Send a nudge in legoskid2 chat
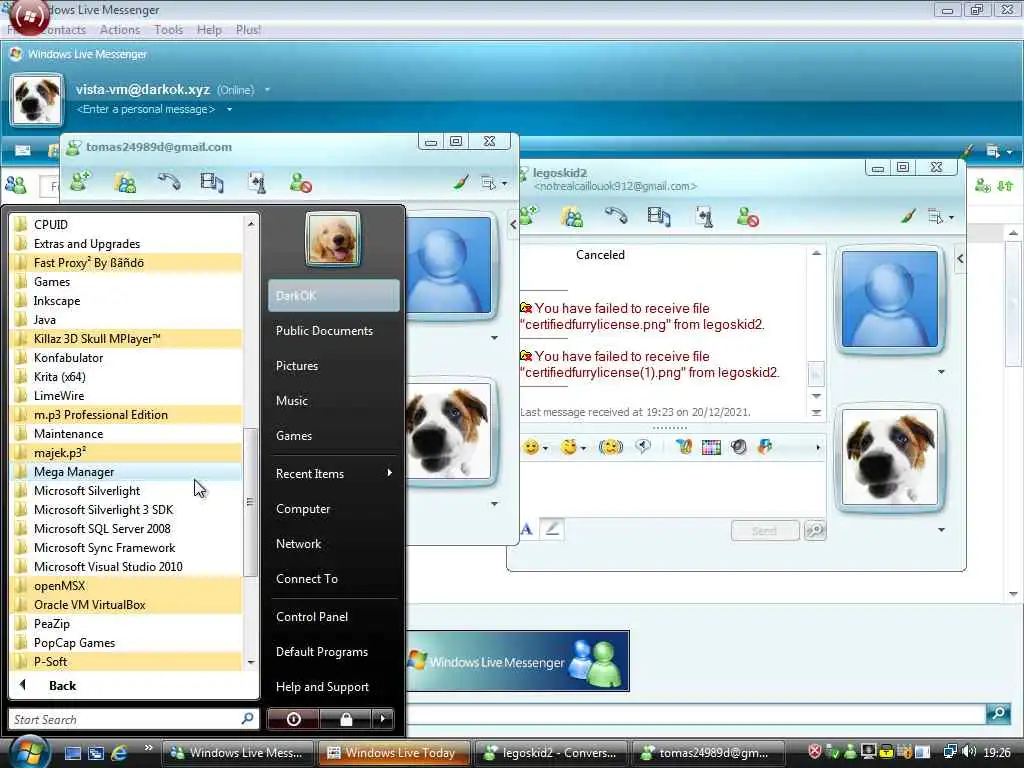Image resolution: width=1024 pixels, height=768 pixels. click(x=611, y=447)
